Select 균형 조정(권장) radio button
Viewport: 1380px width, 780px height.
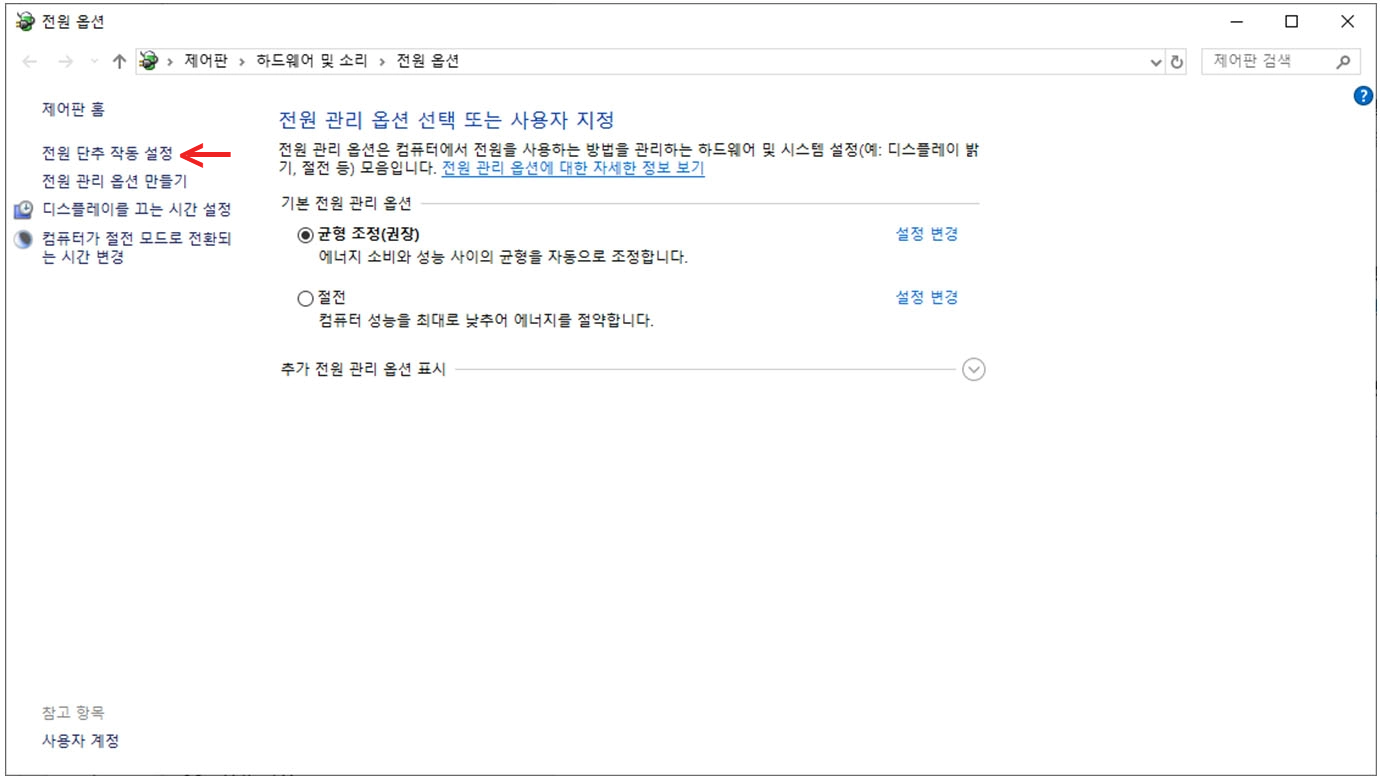(x=305, y=234)
